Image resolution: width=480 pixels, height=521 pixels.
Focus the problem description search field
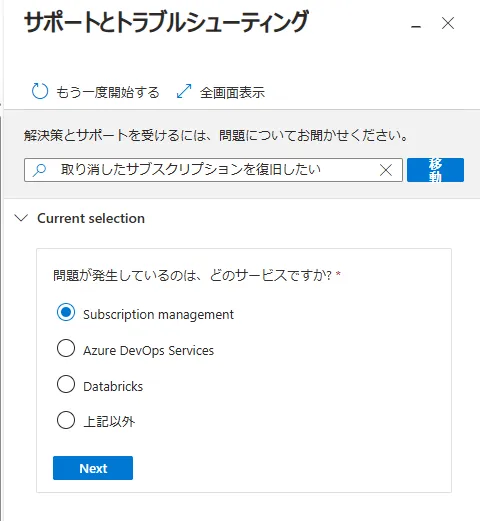click(213, 170)
